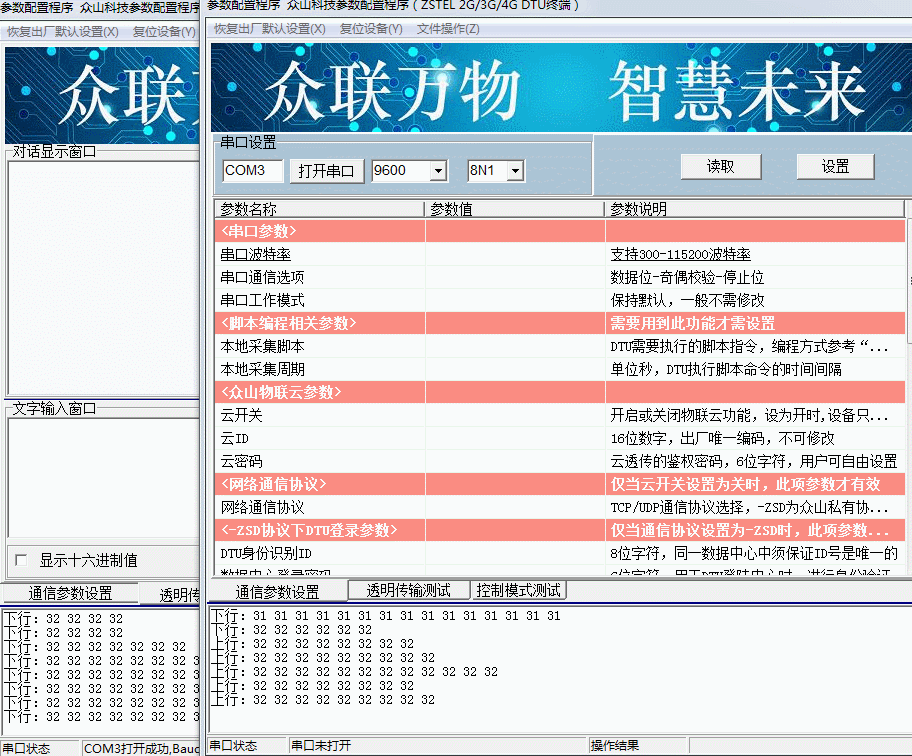Select the 云ID row
The width and height of the screenshot is (912, 756).
560,438
